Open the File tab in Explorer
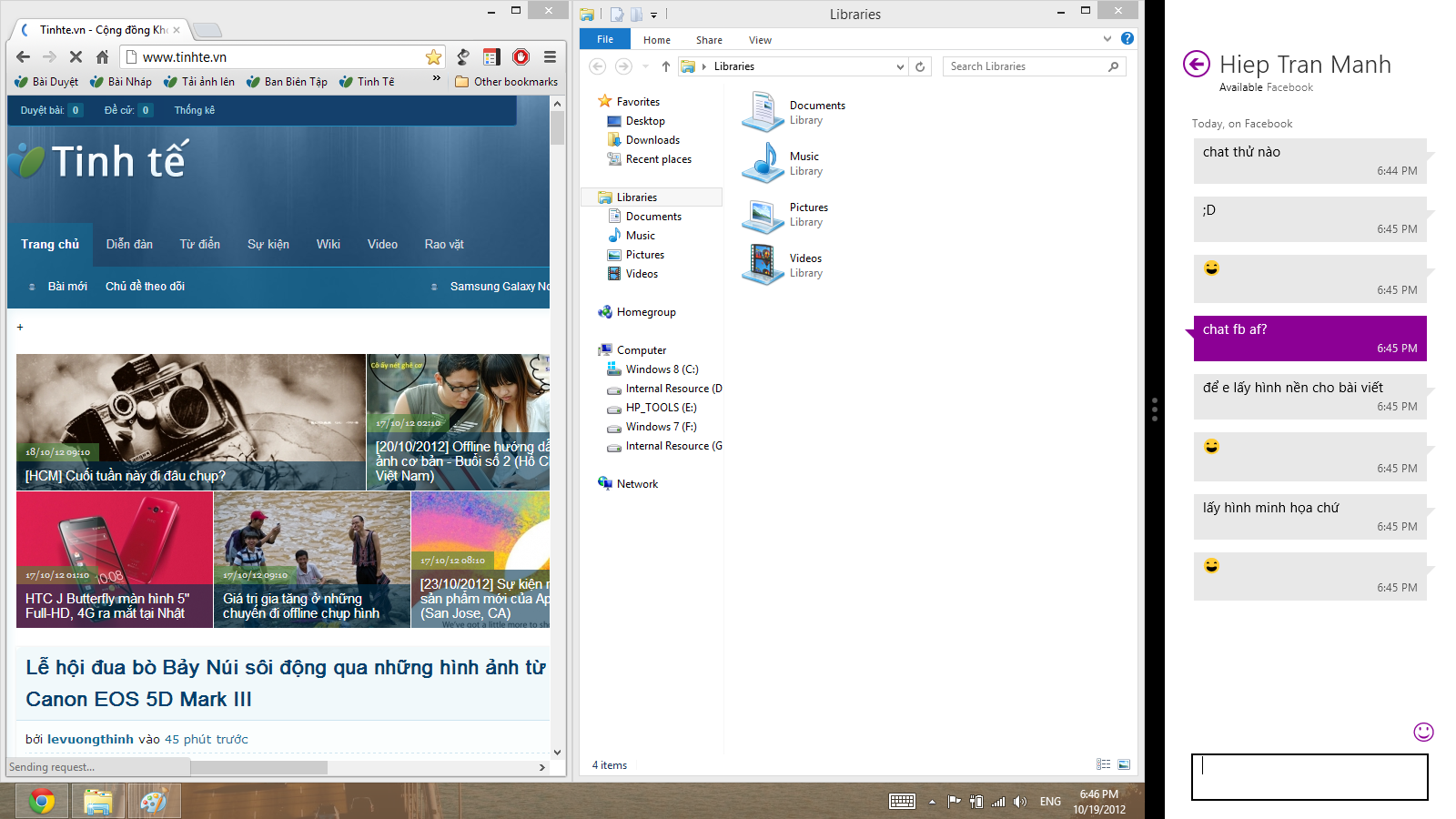The image size is (1456, 819). tap(605, 39)
